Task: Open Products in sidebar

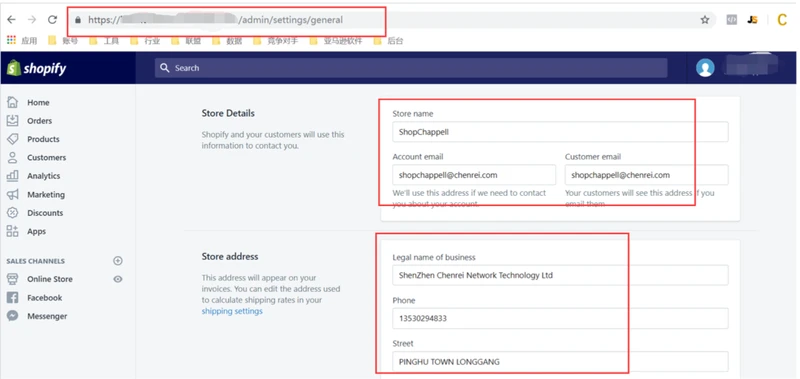Action: pyautogui.click(x=43, y=139)
